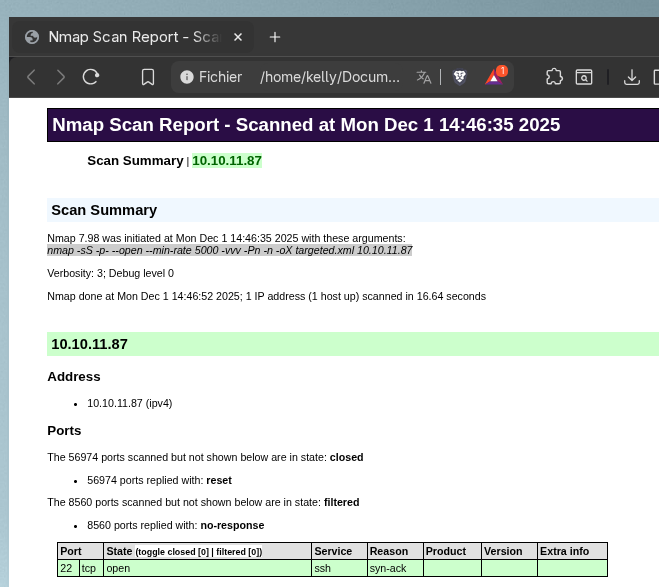
Task: Open a new tab with plus button
Action: tap(275, 37)
